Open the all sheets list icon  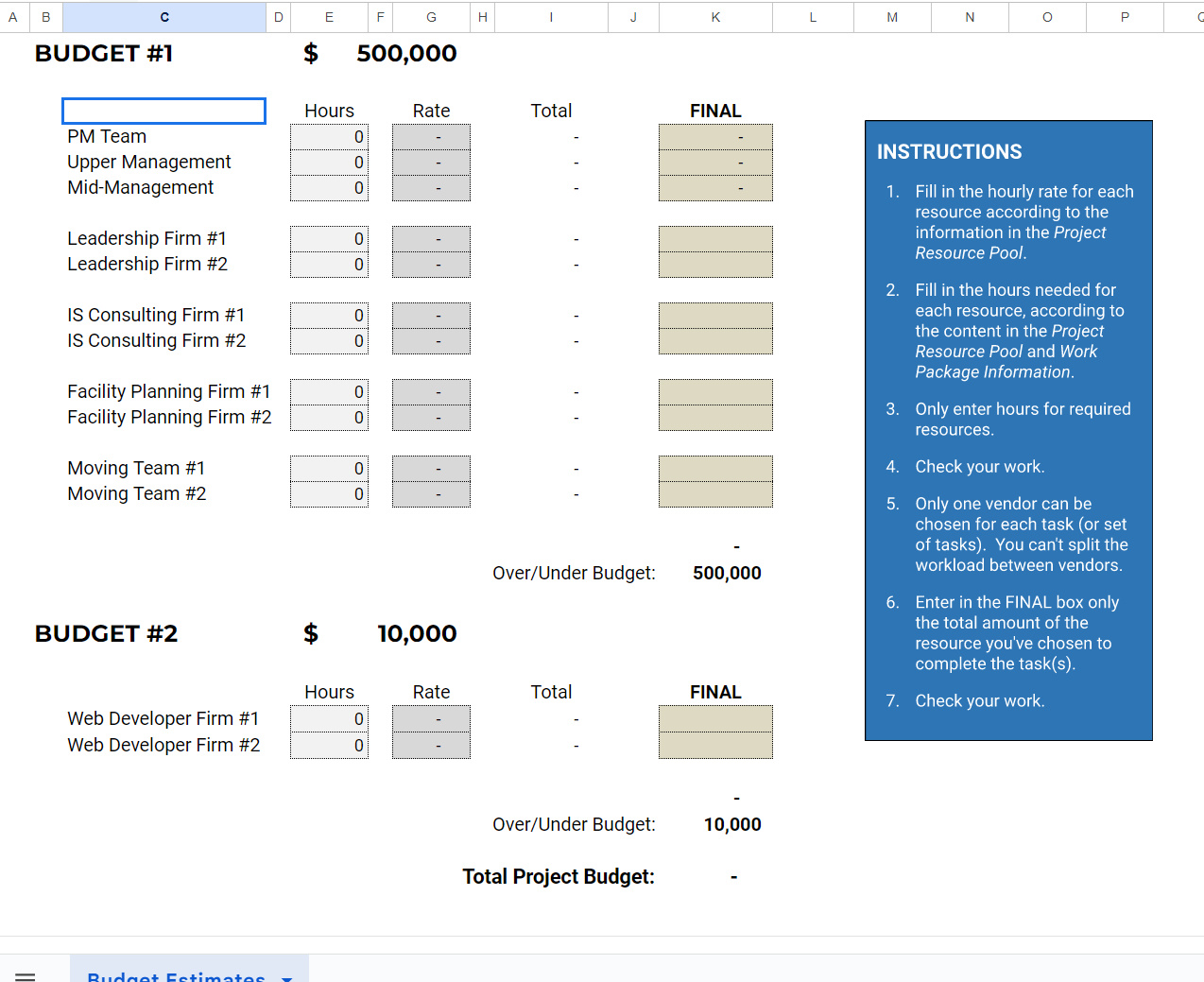[x=26, y=975]
